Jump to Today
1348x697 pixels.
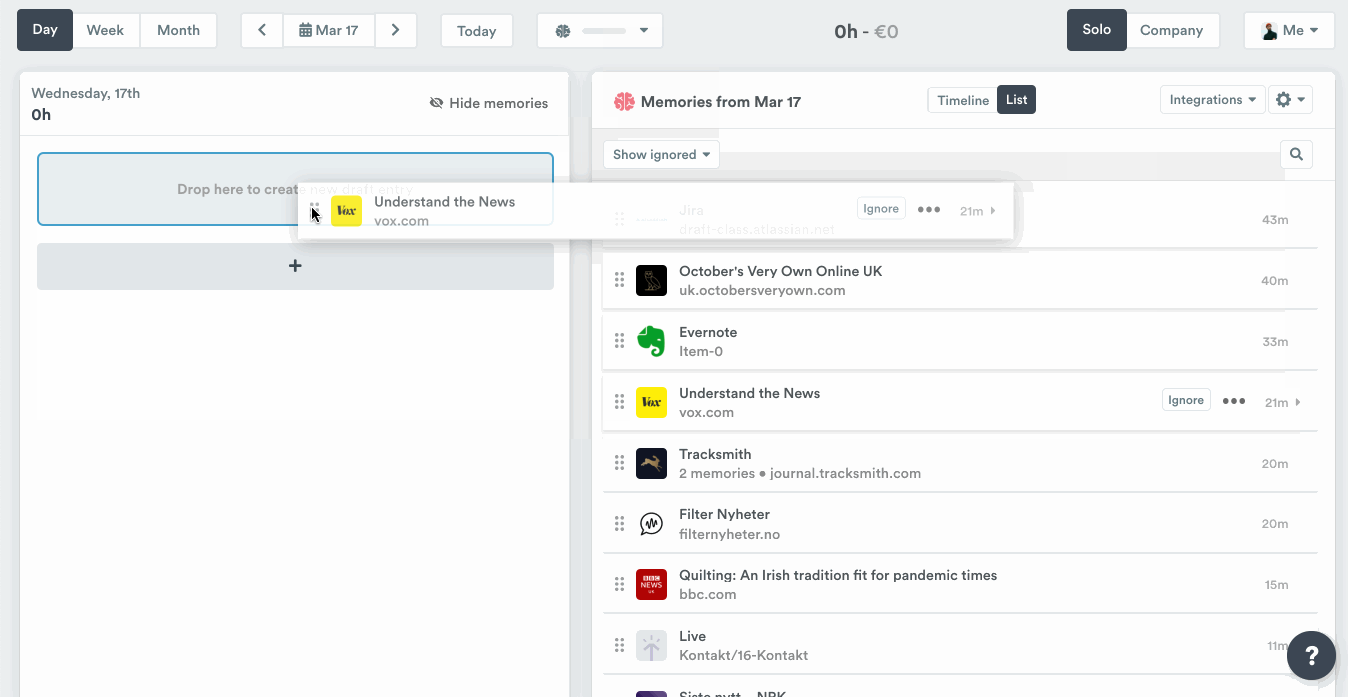tap(476, 31)
